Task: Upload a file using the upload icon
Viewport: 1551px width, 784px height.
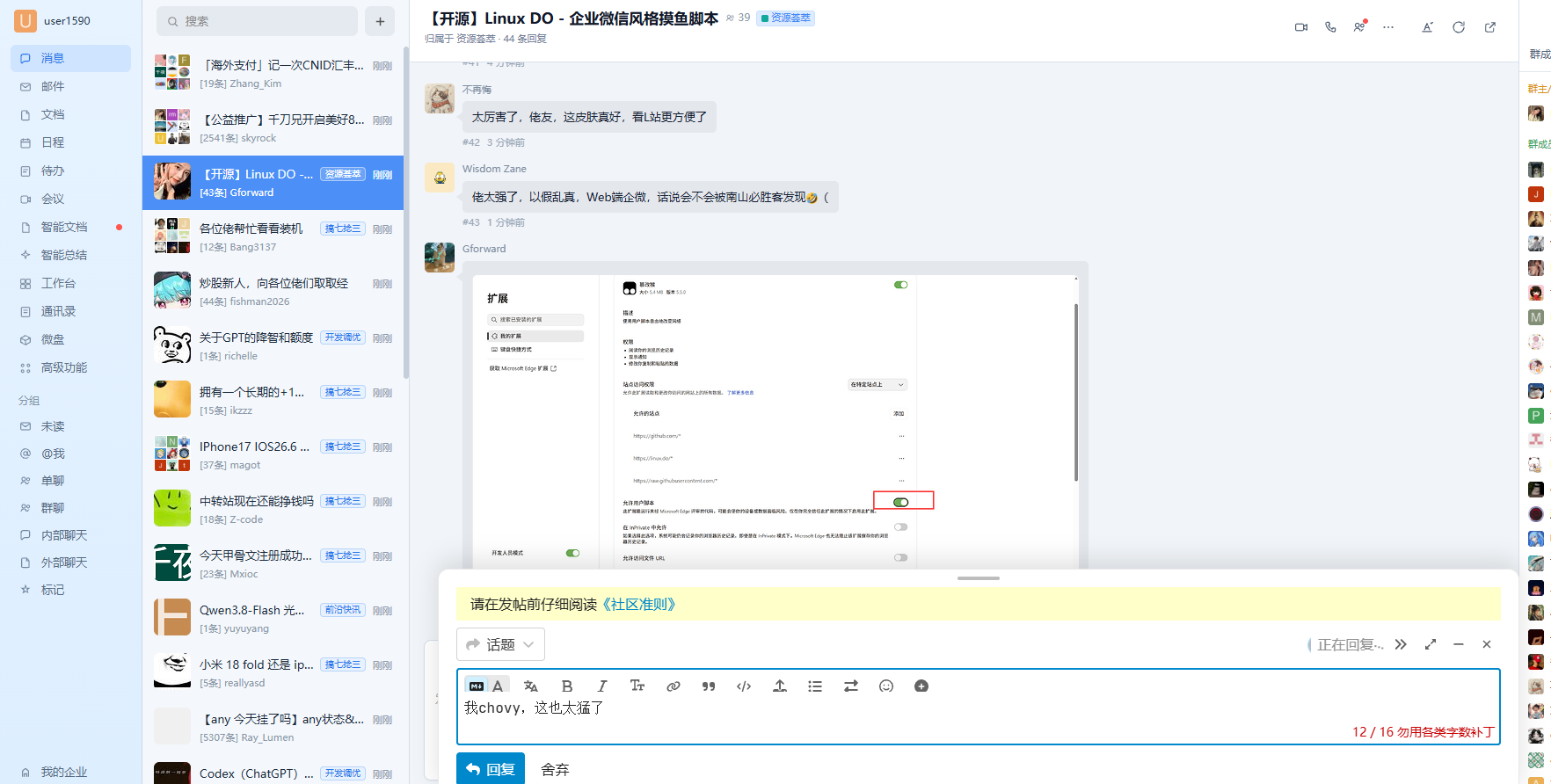Action: point(780,686)
